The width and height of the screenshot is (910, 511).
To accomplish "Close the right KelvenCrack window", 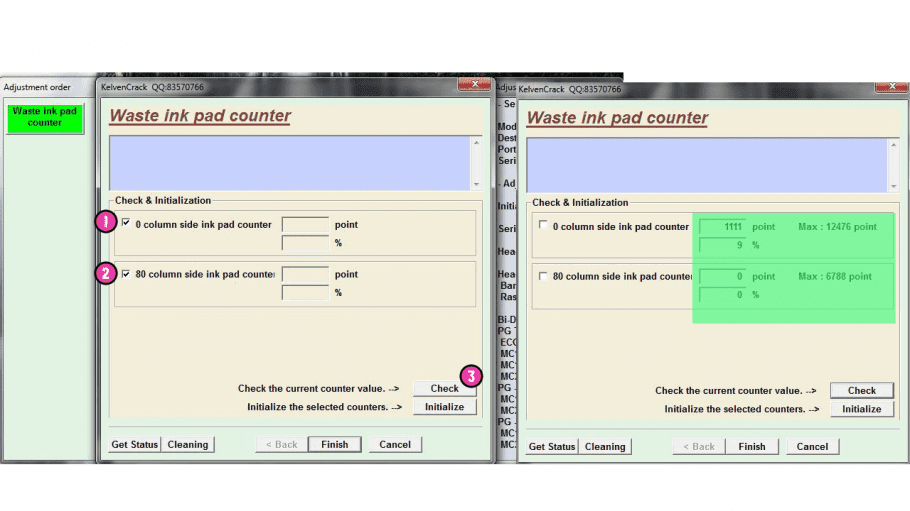I will tap(891, 87).
